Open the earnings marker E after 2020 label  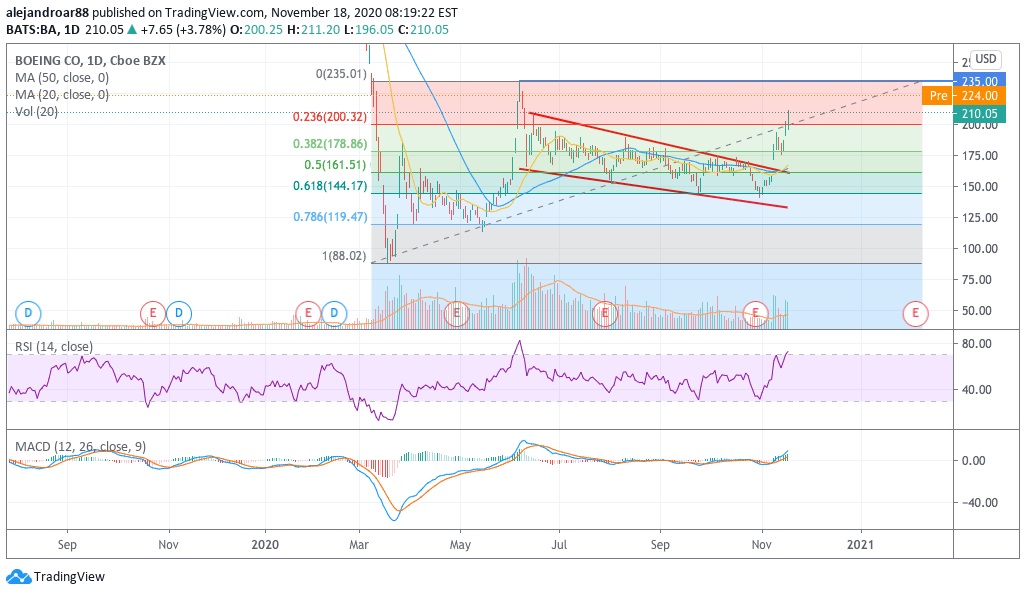(308, 313)
